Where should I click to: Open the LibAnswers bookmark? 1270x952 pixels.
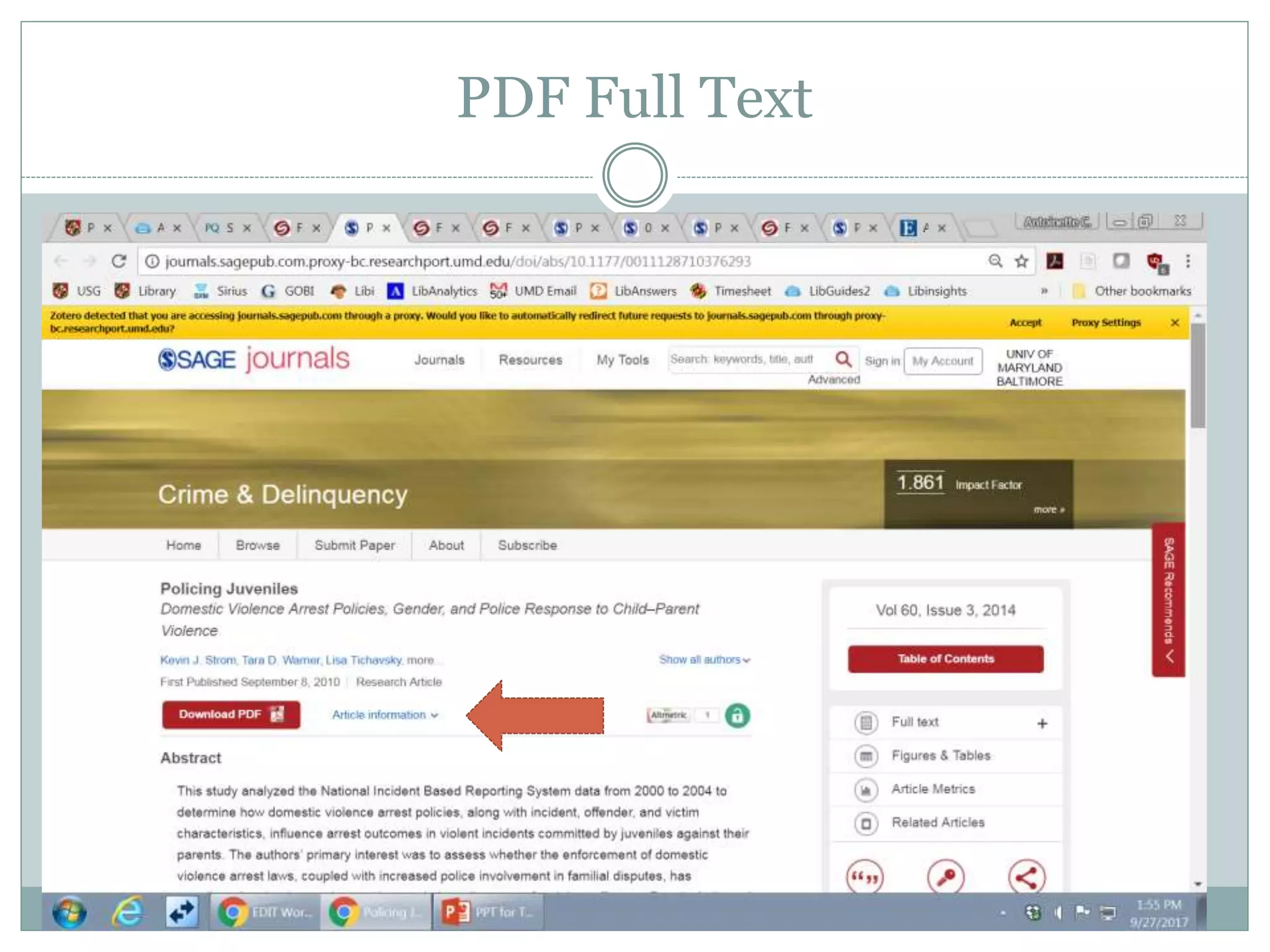634,291
